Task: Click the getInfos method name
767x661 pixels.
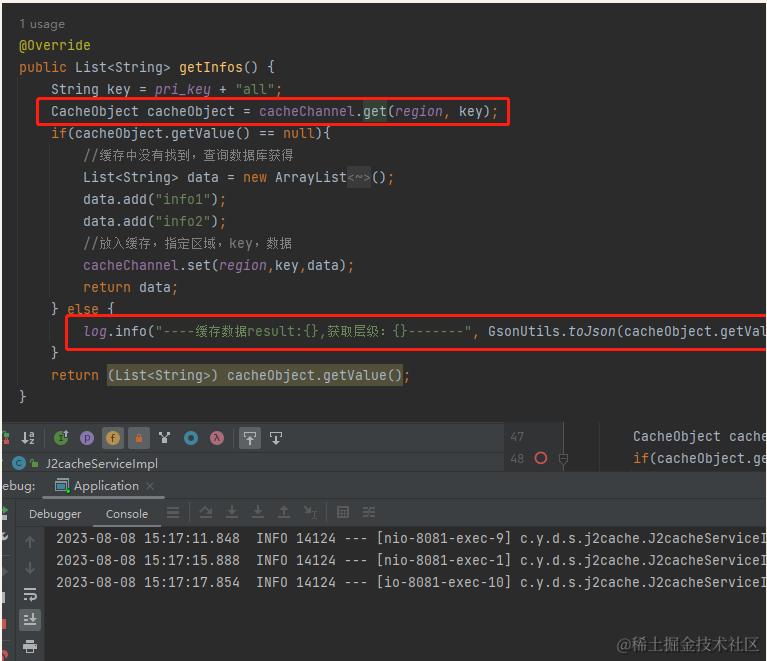Action: pyautogui.click(x=211, y=67)
